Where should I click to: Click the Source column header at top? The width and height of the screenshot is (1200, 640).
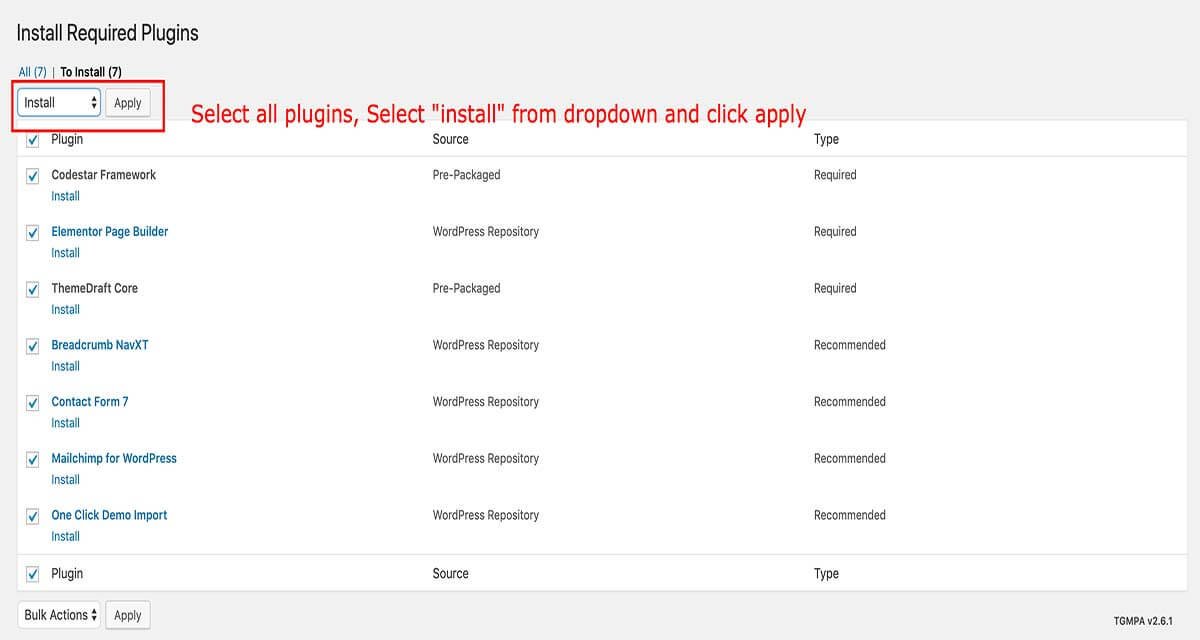point(451,139)
